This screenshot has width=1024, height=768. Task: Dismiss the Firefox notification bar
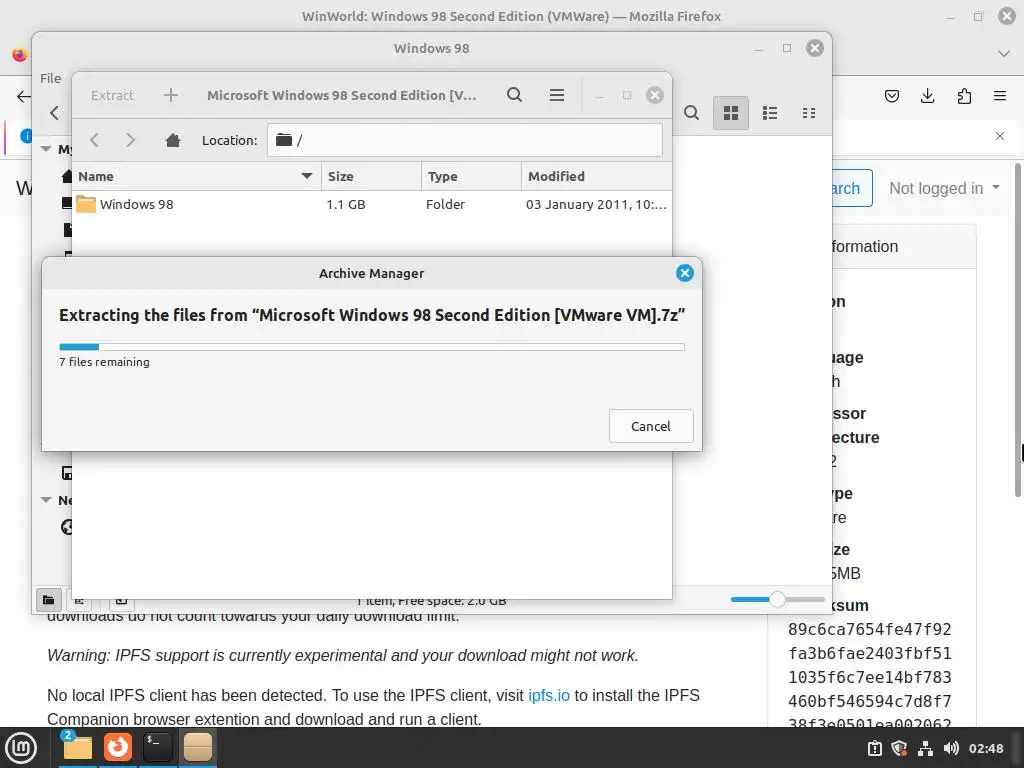click(x=1000, y=136)
